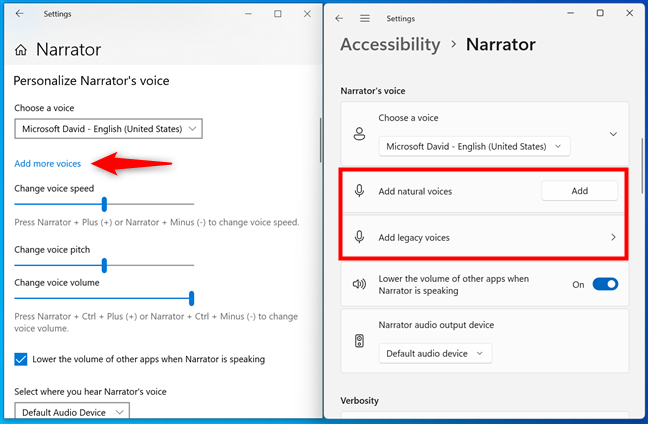
Task: Click the microphone icon for Add legacy voices
Action: coord(359,237)
